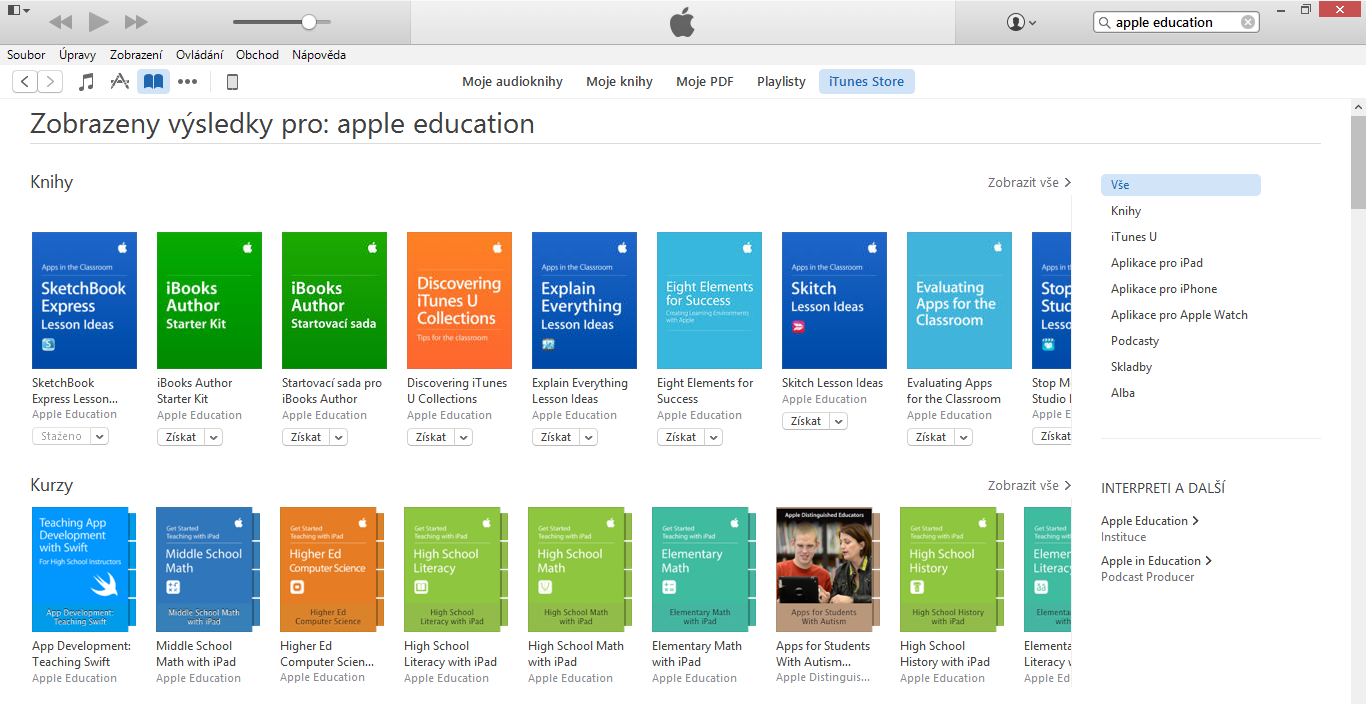Image resolution: width=1366 pixels, height=704 pixels.
Task: Open the Ovládání menu
Action: (199, 55)
